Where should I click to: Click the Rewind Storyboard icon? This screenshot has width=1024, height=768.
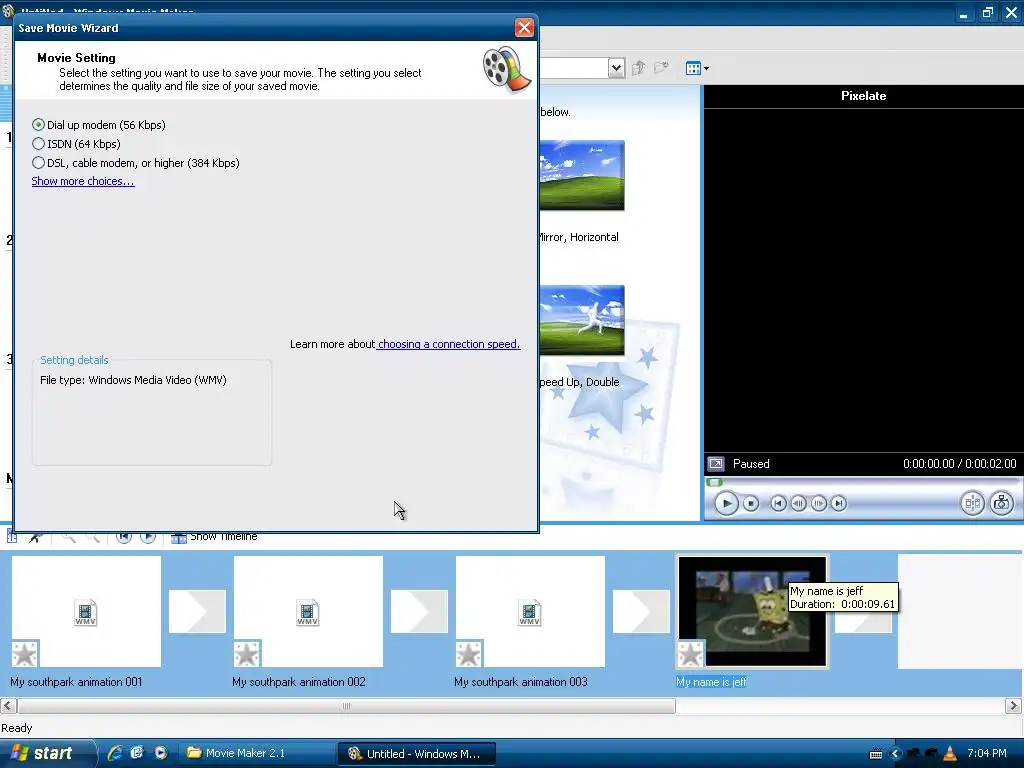(x=123, y=537)
